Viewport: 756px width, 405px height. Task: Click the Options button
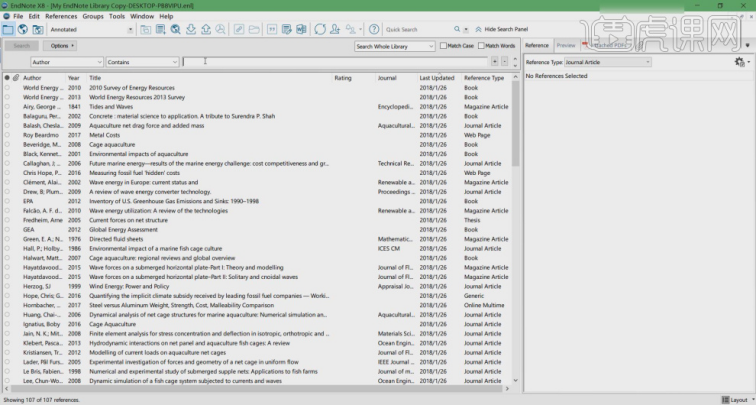pos(60,46)
